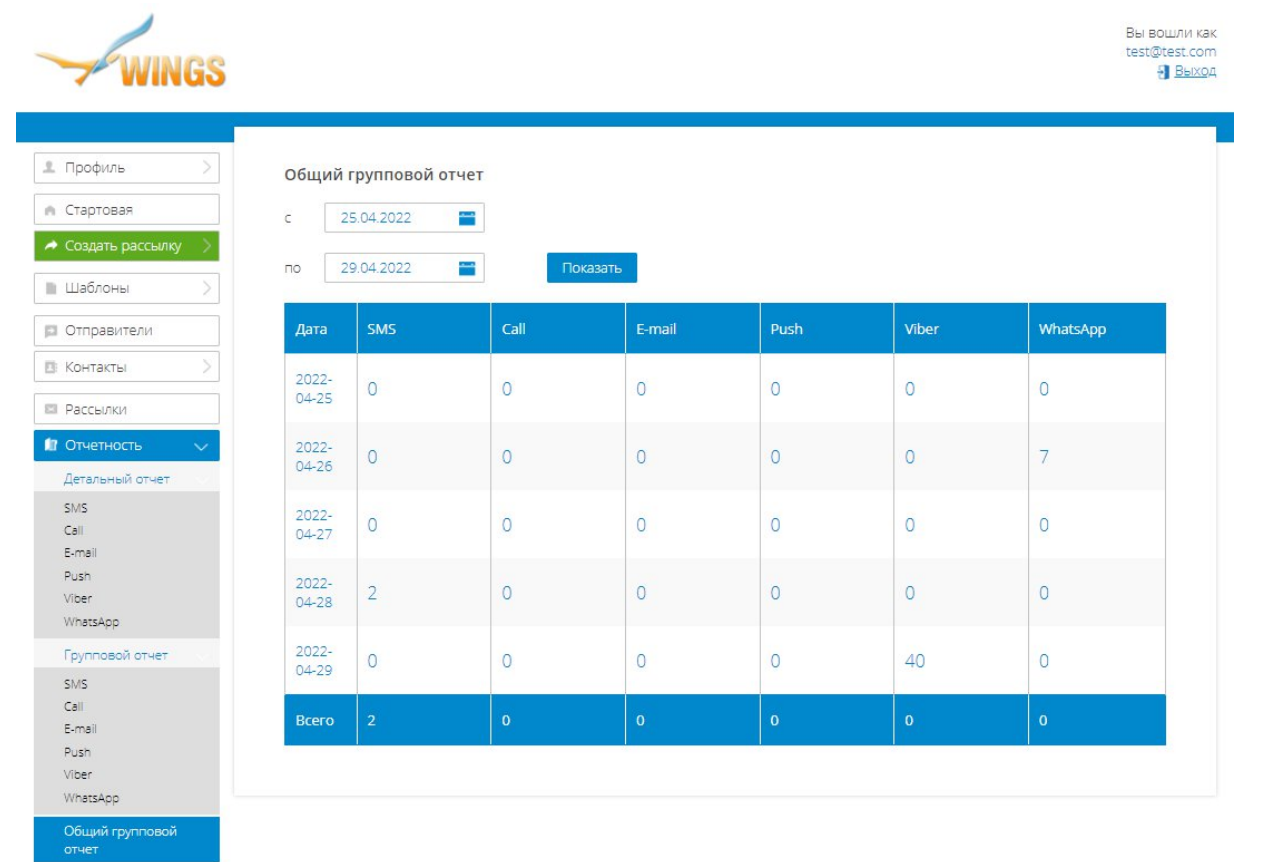Select Viber under Детальный отчет
1263x862 pixels.
click(77, 598)
